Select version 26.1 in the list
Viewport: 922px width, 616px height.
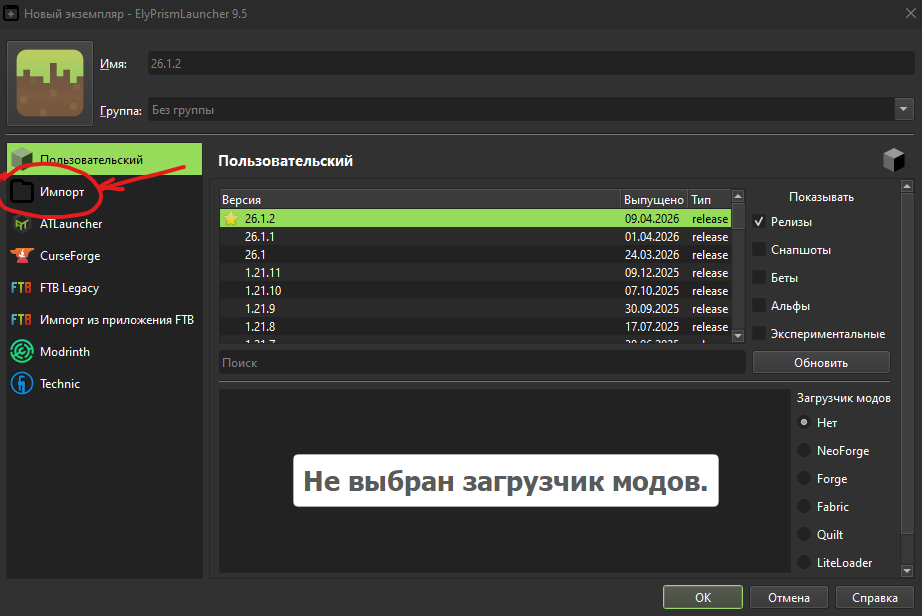(x=475, y=255)
